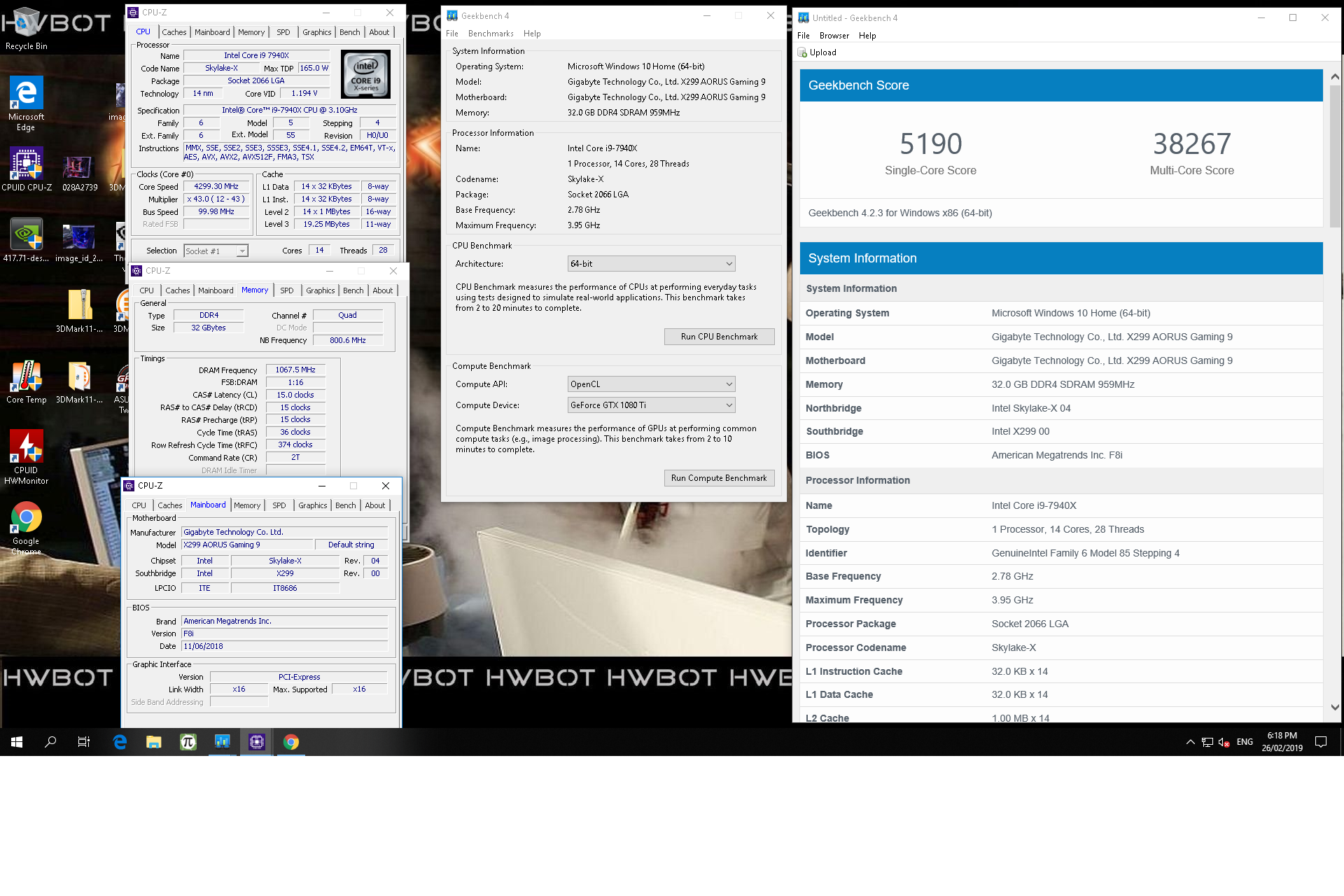Open the network tray icon
Image resolution: width=1344 pixels, height=896 pixels.
pos(1207,742)
